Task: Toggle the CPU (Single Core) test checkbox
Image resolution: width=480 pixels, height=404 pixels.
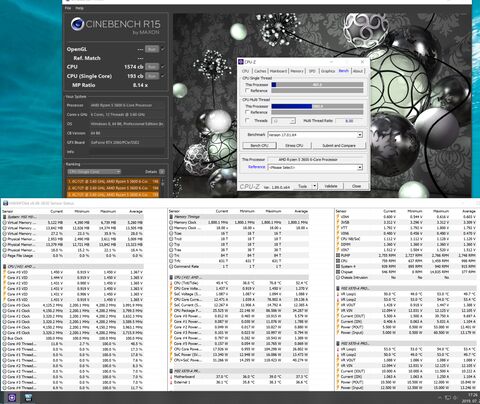Action: 163,76
